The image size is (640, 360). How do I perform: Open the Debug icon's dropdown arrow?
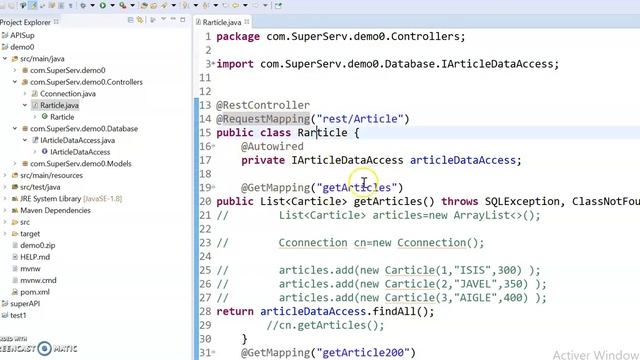(93, 5)
